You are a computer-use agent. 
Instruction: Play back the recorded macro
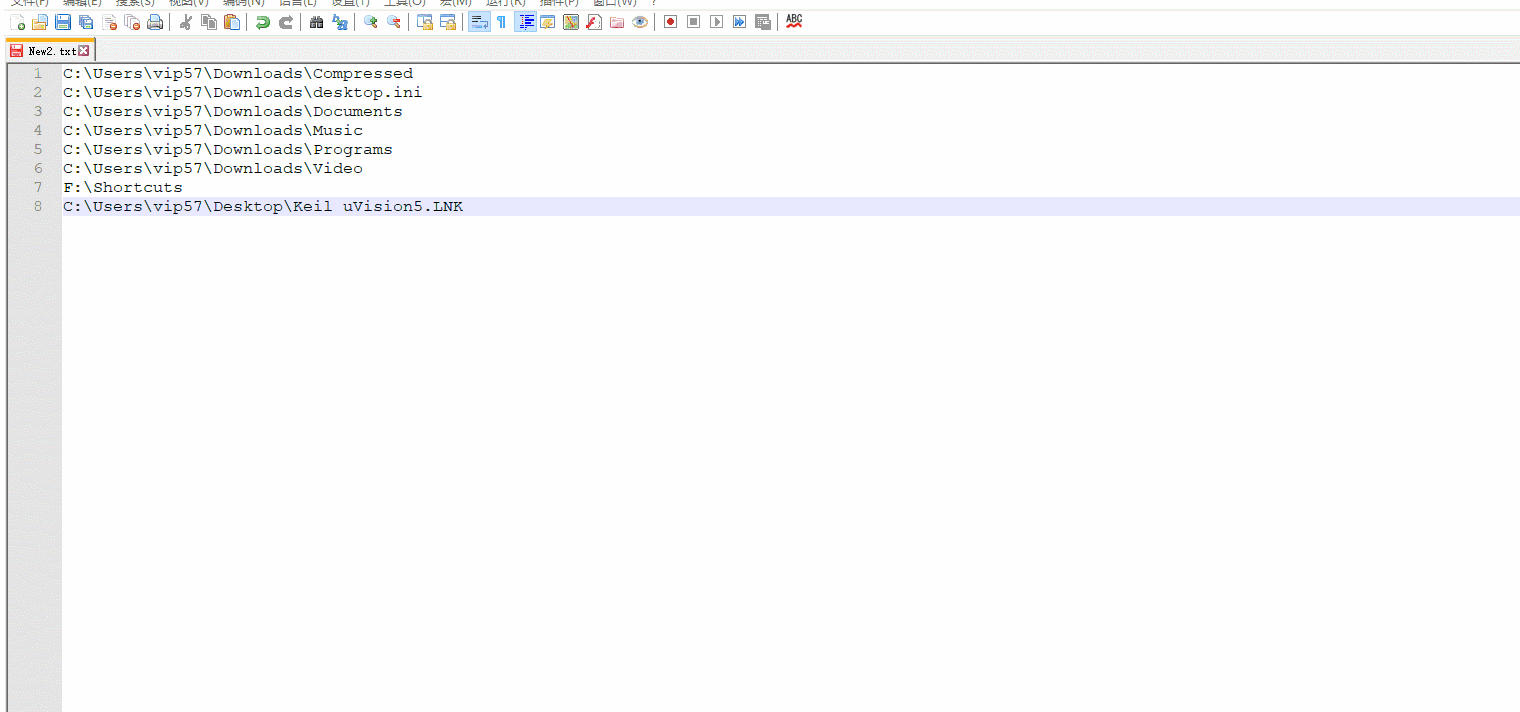click(716, 22)
